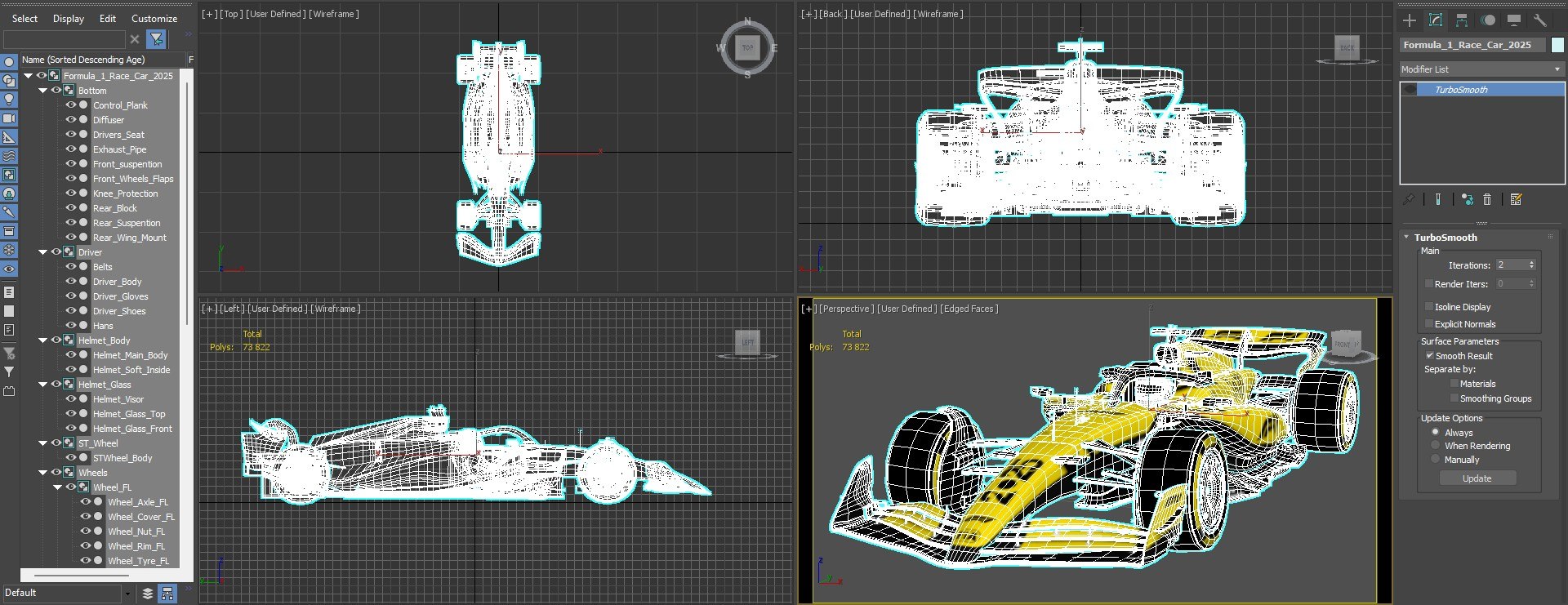The height and width of the screenshot is (605, 1568).
Task: Click the Edged Faces shading label
Action: (x=969, y=309)
